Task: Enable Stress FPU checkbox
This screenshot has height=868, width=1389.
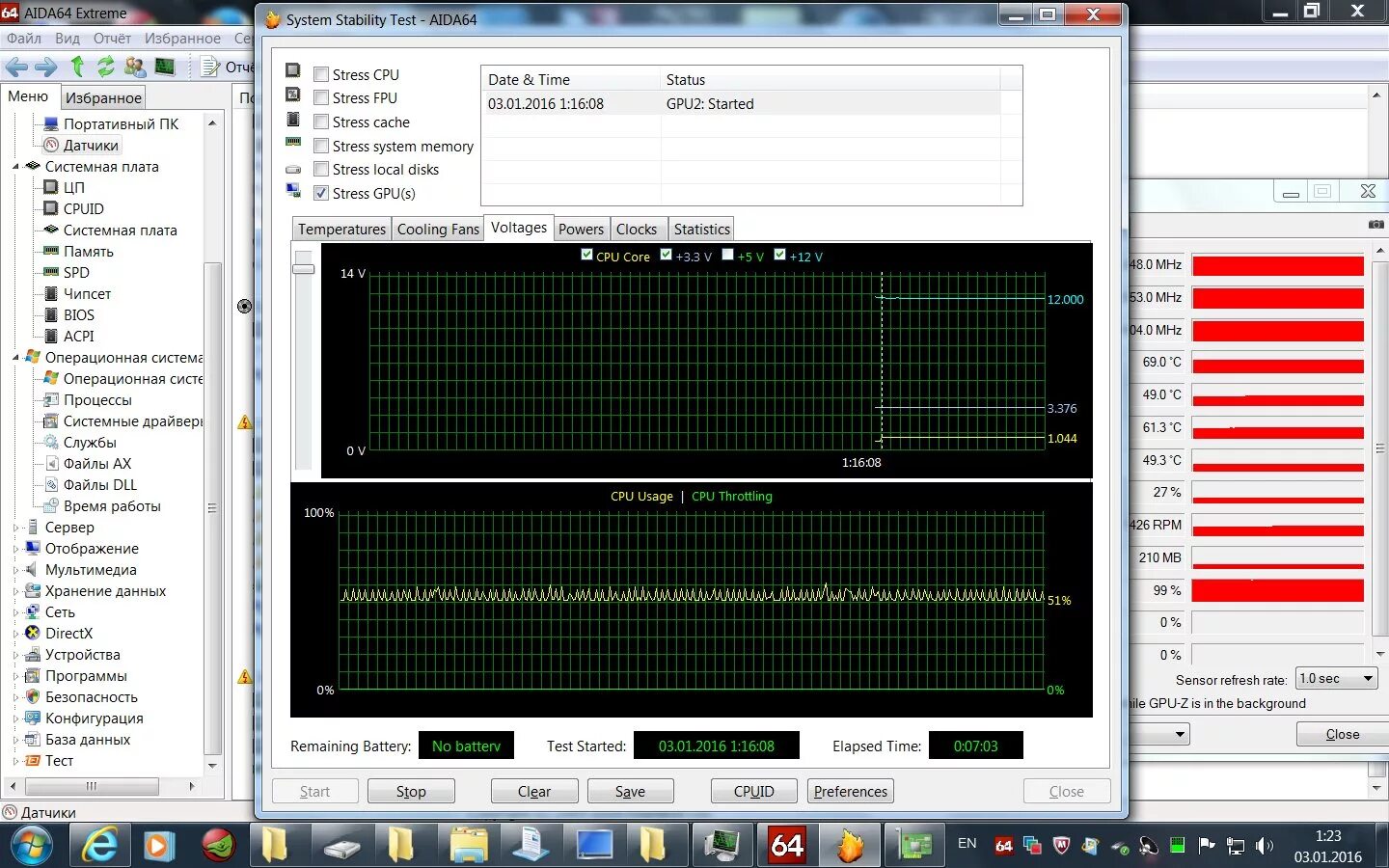Action: click(x=321, y=97)
